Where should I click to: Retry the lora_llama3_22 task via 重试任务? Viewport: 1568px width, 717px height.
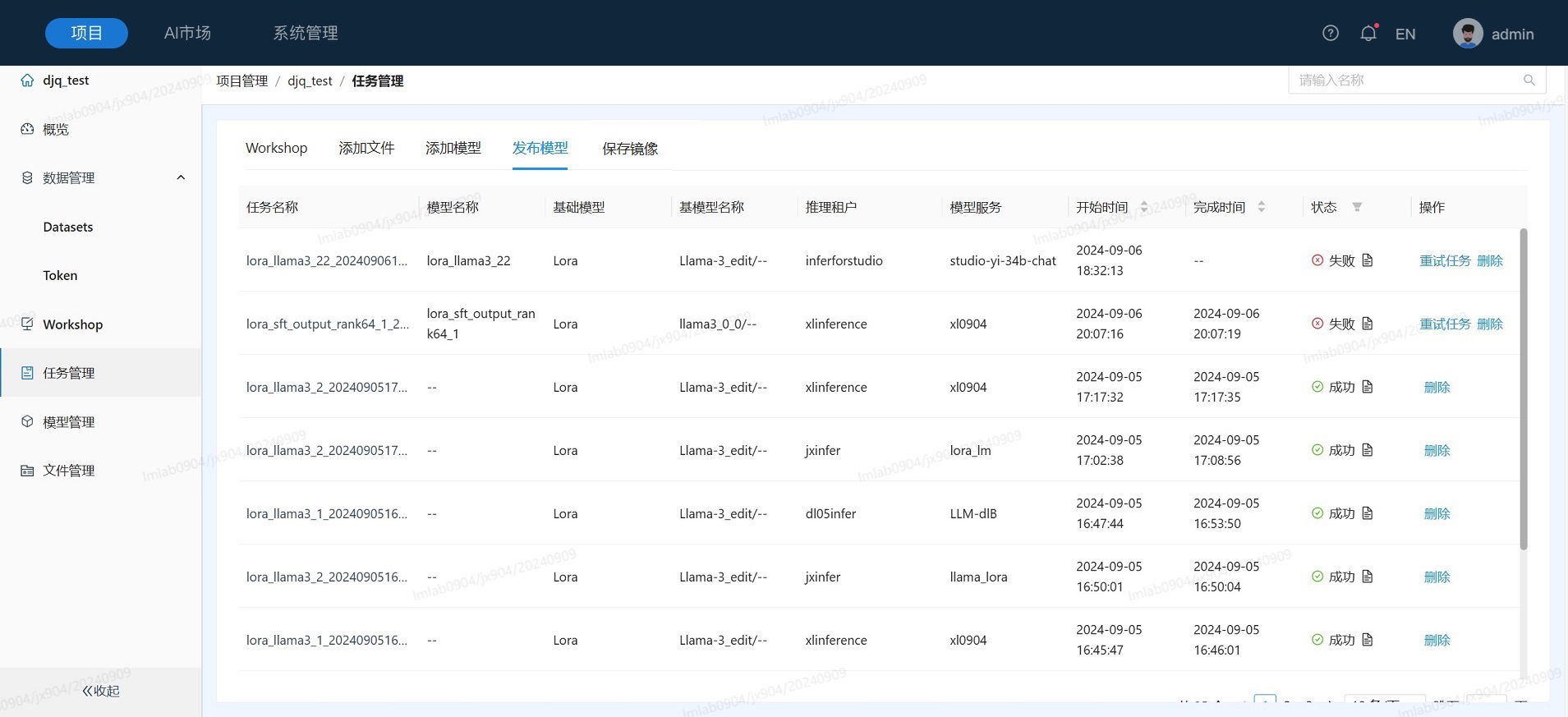click(x=1445, y=261)
